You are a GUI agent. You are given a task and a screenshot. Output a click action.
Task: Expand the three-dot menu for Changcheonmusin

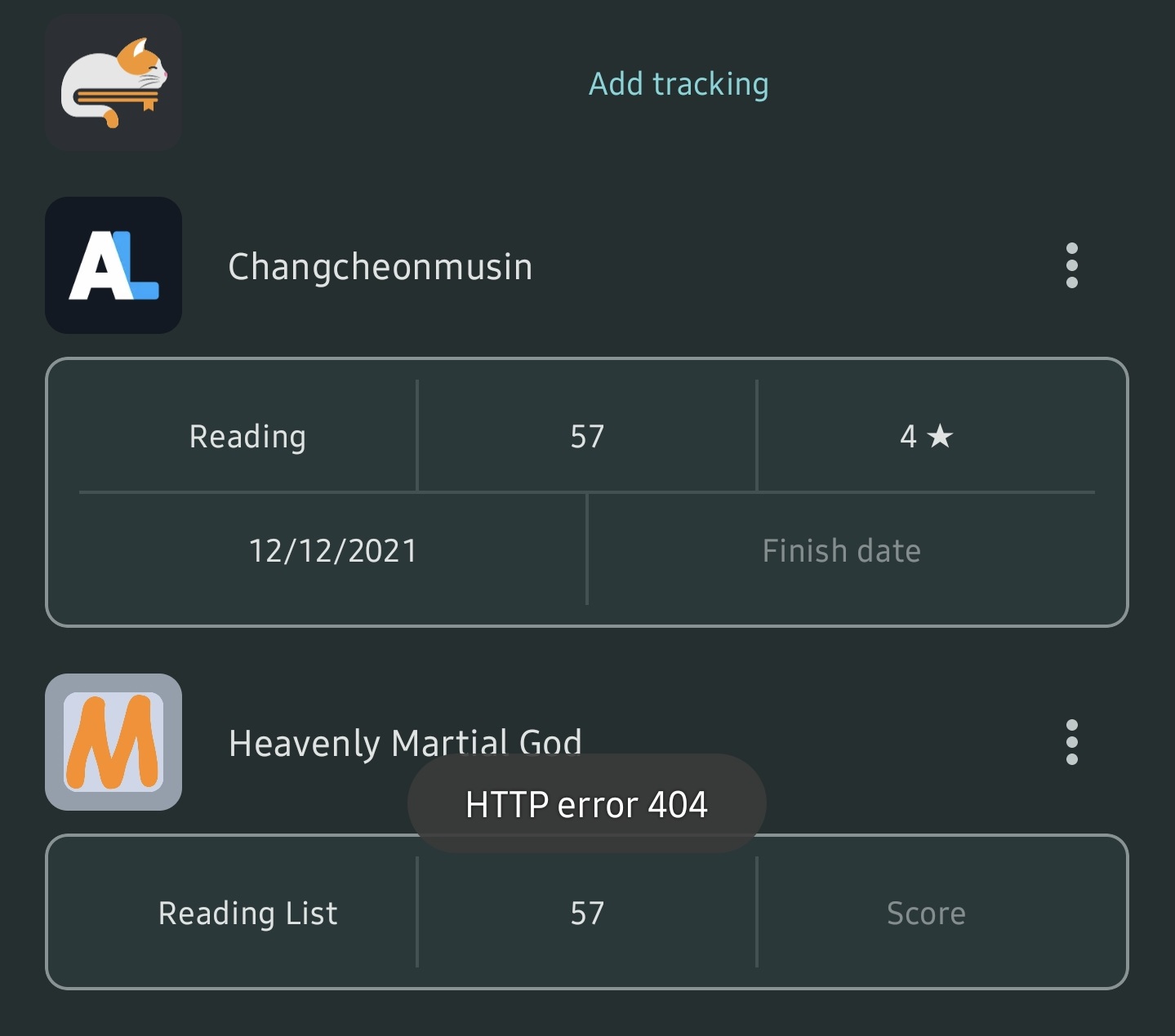click(1071, 267)
